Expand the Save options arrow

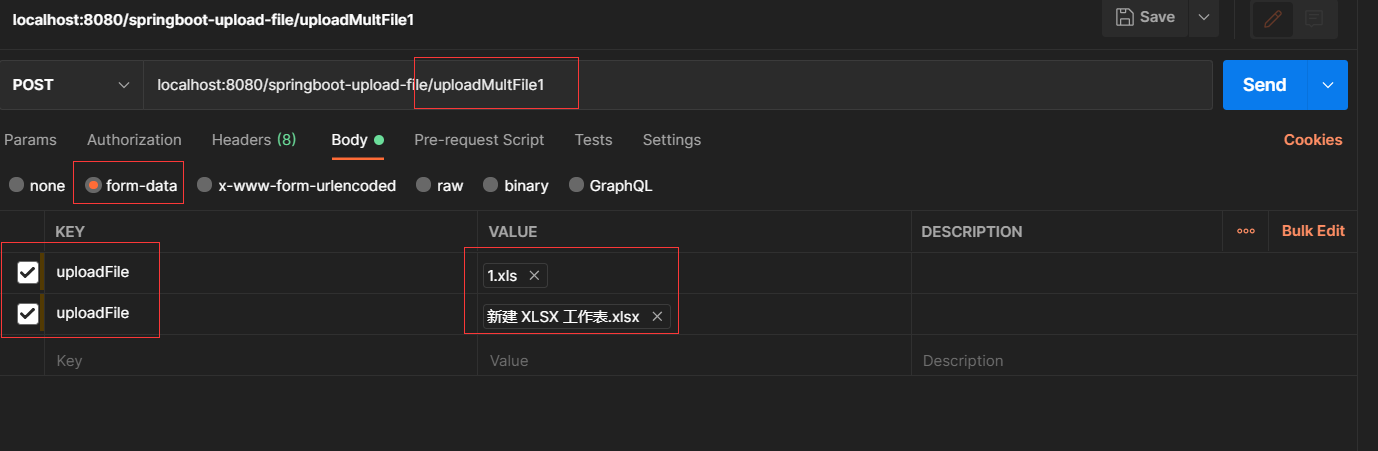(1204, 17)
